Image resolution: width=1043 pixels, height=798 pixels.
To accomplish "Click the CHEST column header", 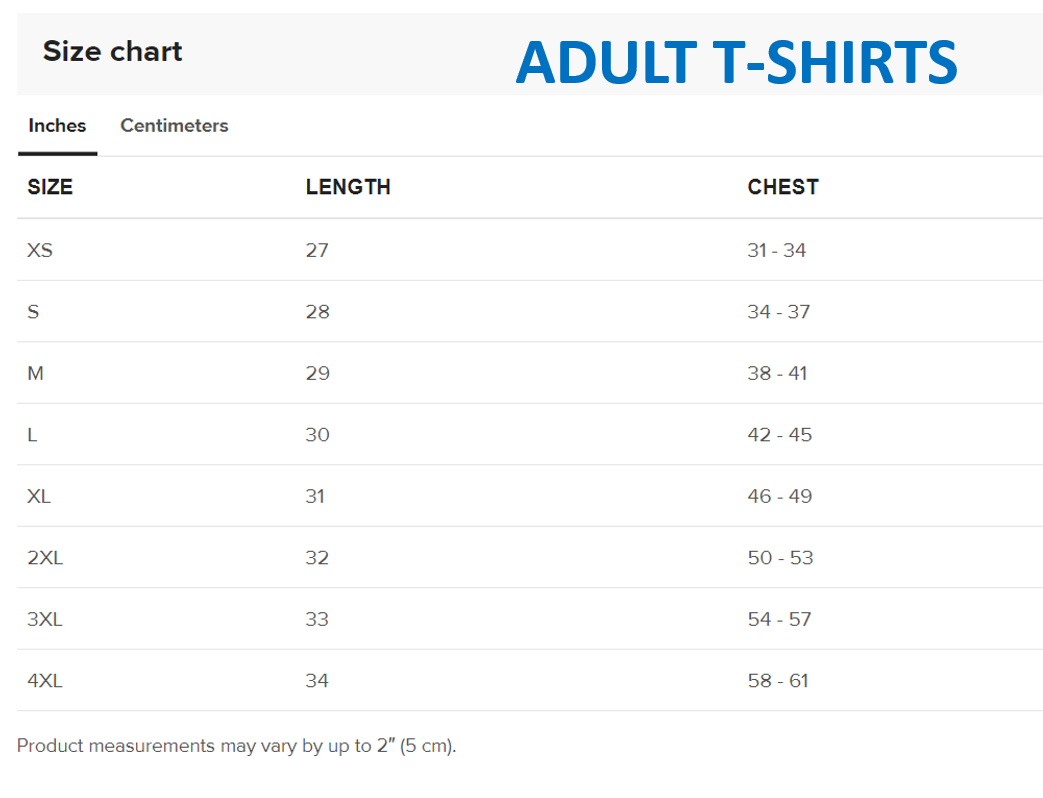I will [783, 187].
